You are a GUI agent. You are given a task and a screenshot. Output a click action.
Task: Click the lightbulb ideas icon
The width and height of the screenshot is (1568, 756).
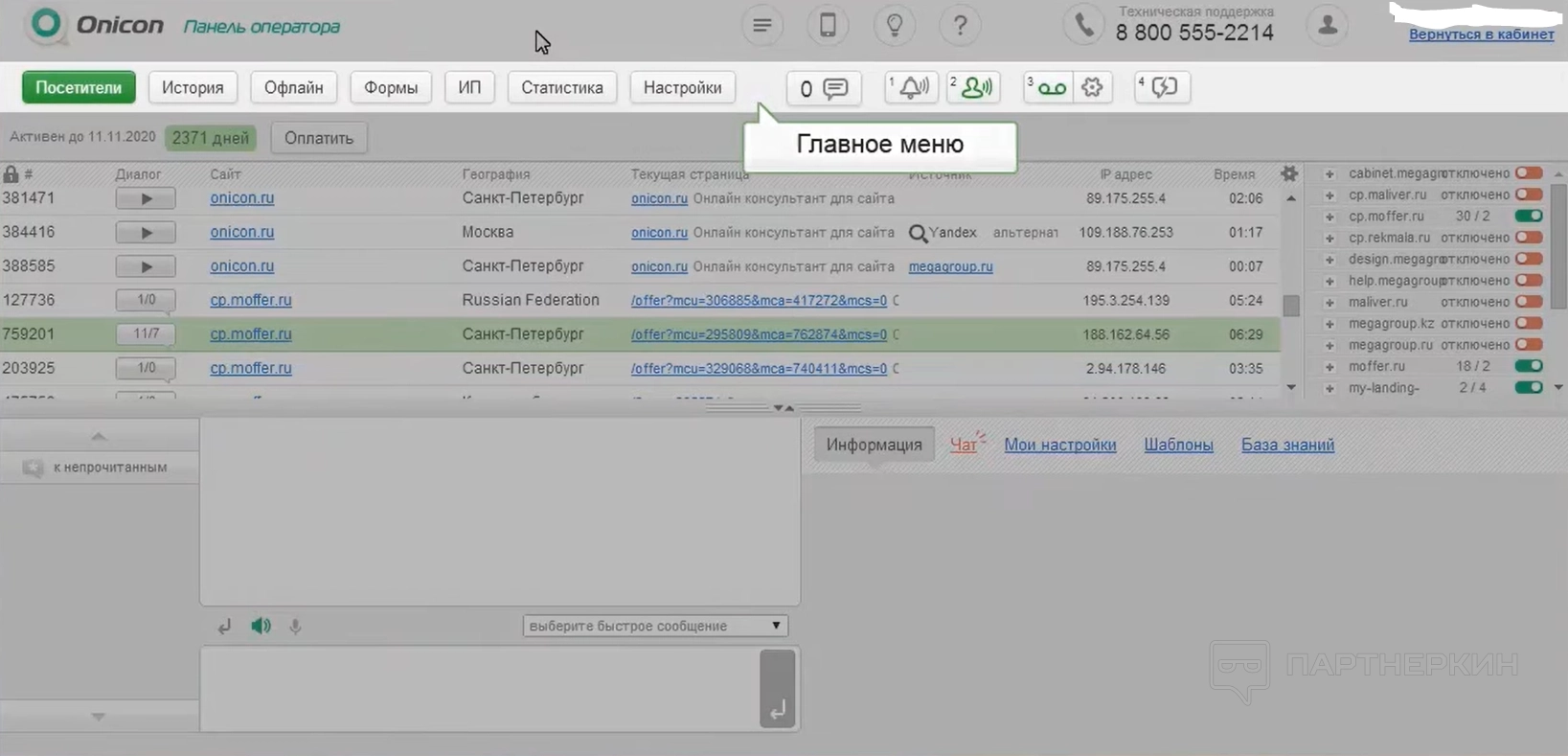894,26
